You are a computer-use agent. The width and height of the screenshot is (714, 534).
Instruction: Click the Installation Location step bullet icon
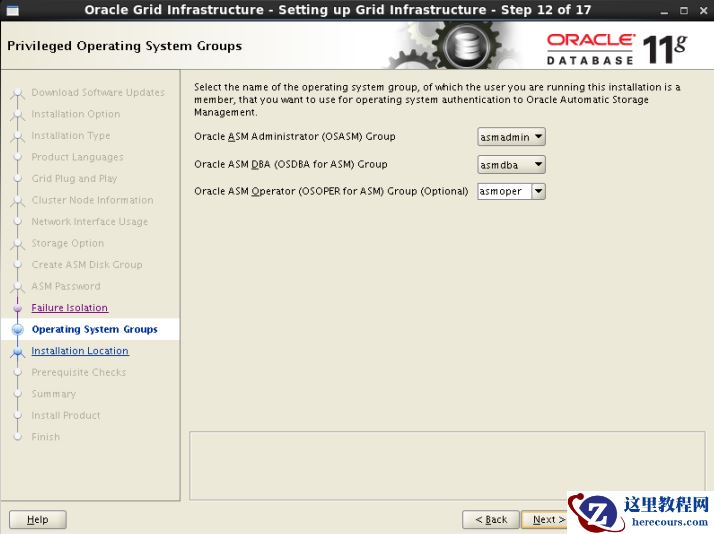18,351
